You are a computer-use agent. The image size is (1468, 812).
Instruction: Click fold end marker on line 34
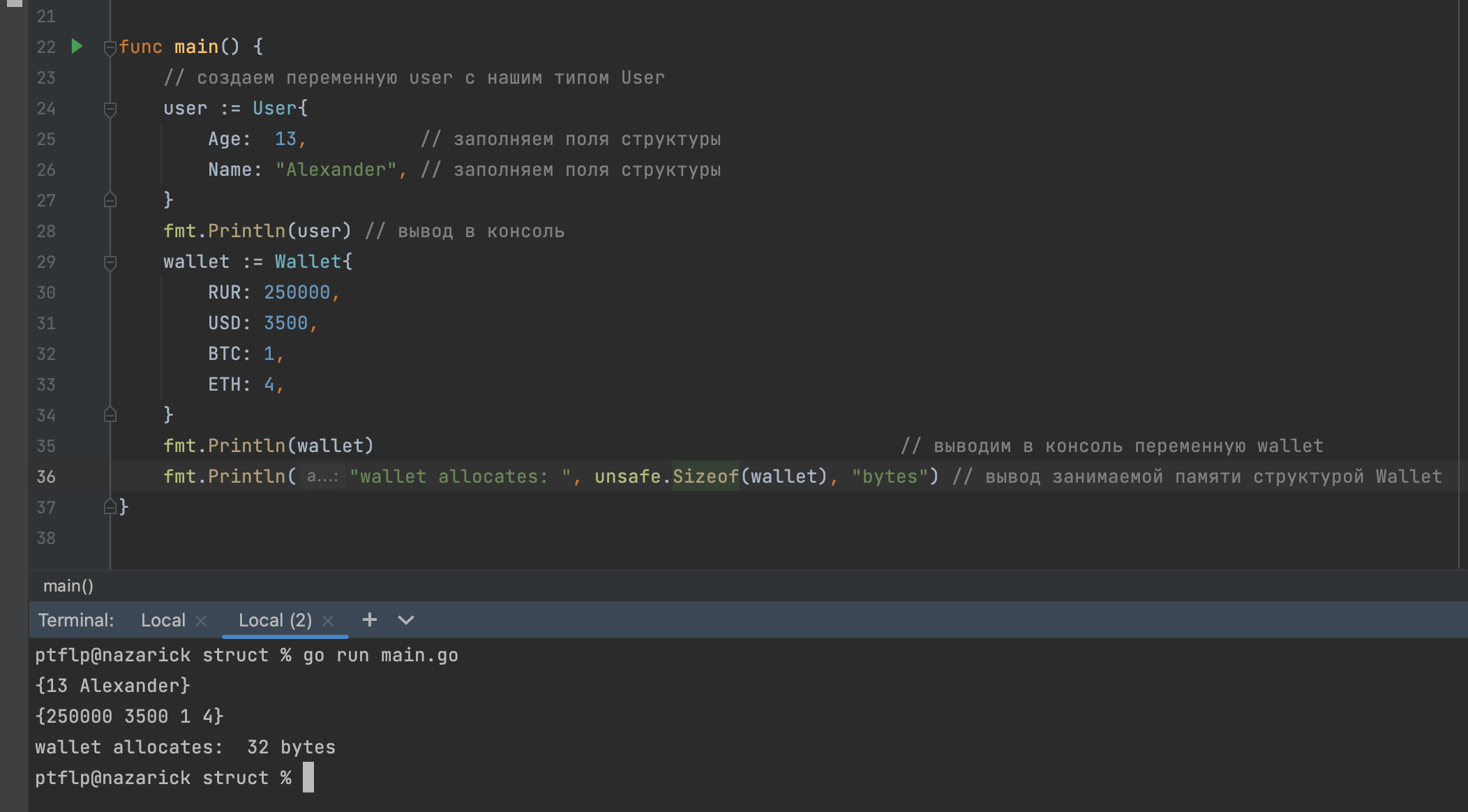[110, 416]
